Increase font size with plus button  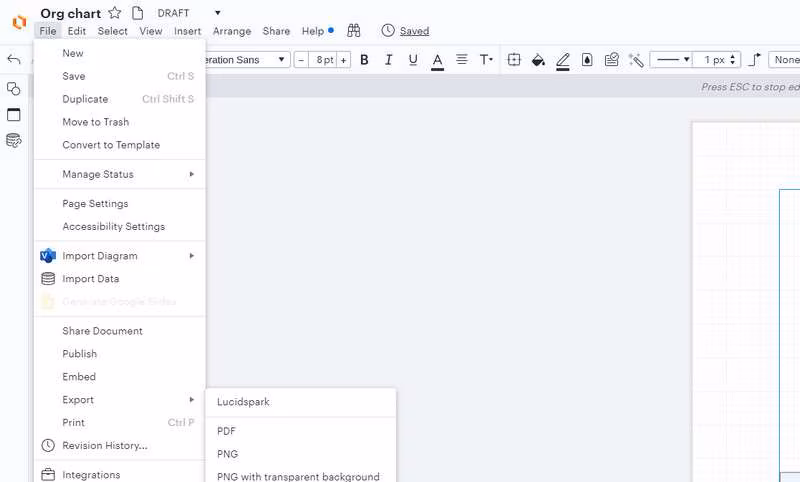(343, 60)
